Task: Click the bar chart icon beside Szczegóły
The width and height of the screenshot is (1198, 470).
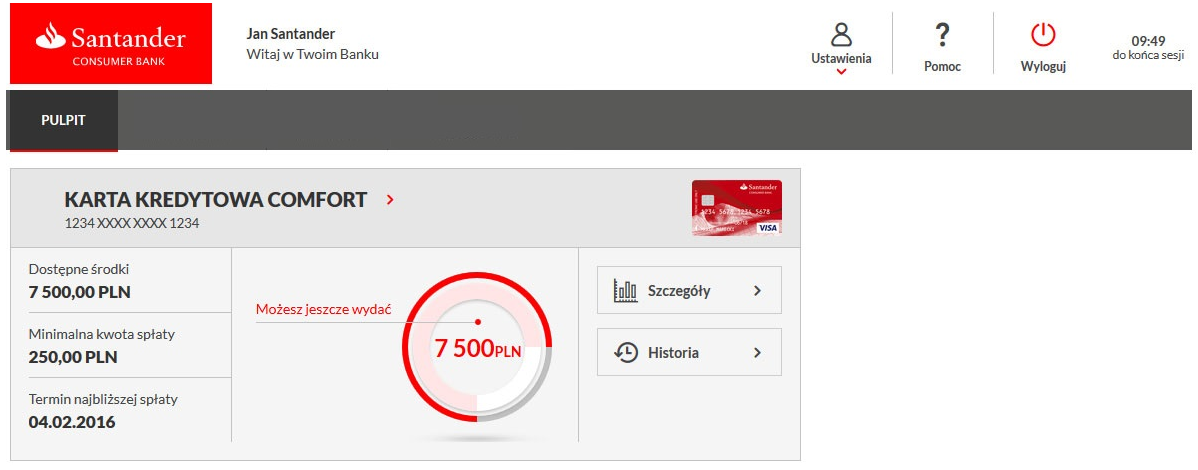Action: point(626,290)
